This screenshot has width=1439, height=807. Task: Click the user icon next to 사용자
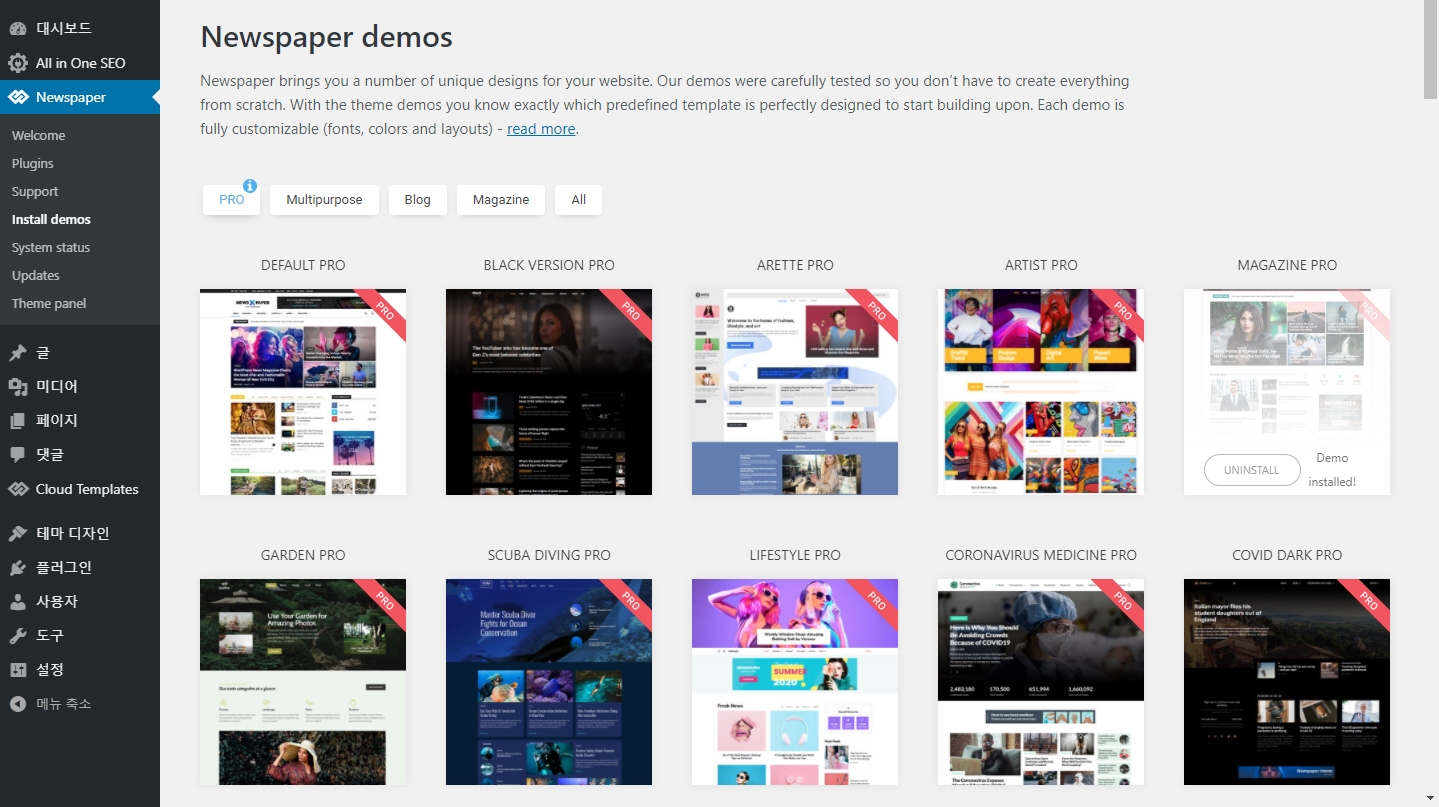[x=18, y=602]
